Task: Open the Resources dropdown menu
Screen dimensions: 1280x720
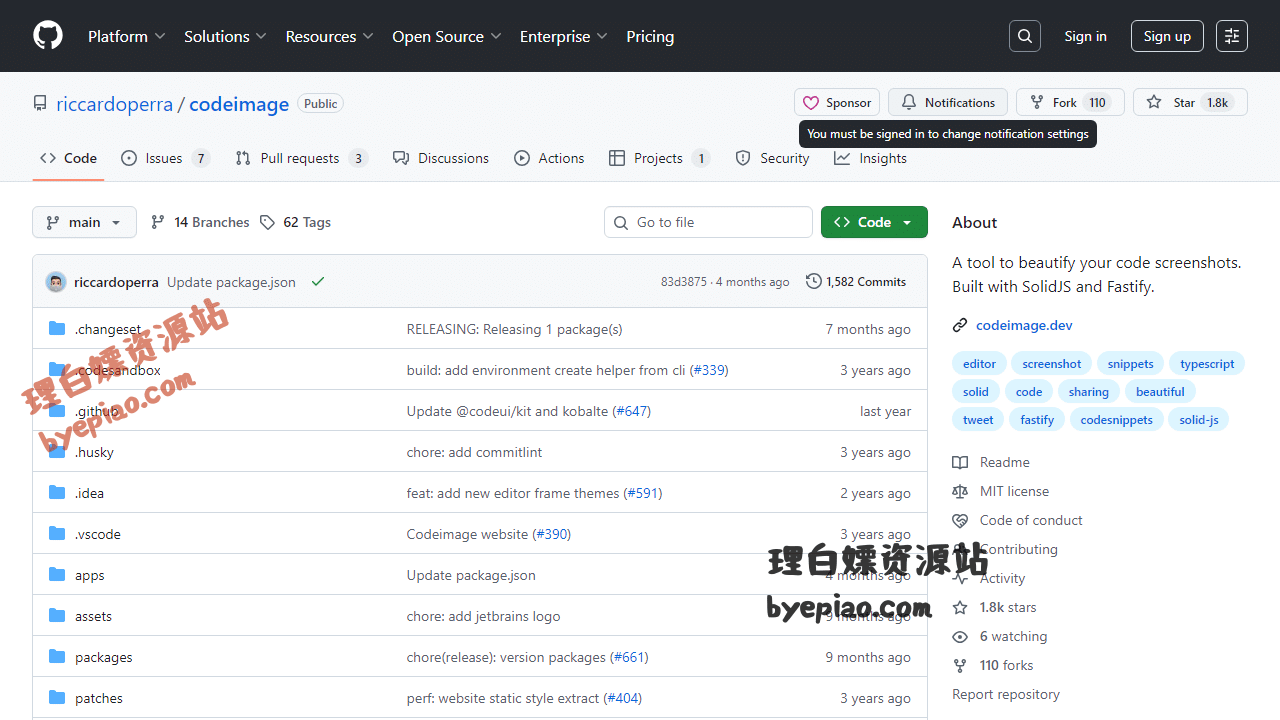Action: coord(329,36)
